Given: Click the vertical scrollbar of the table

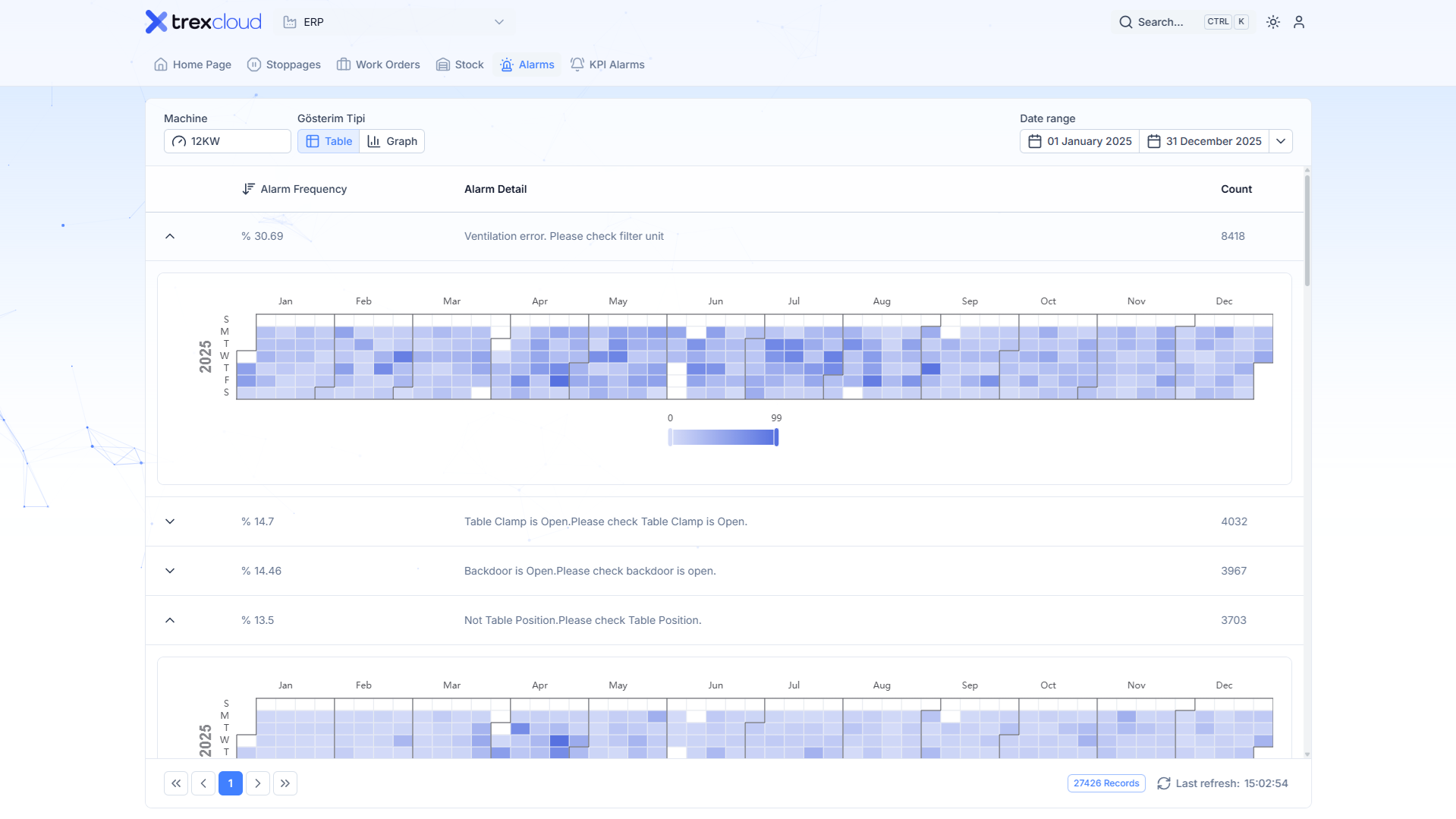Looking at the screenshot, I should (x=1307, y=231).
